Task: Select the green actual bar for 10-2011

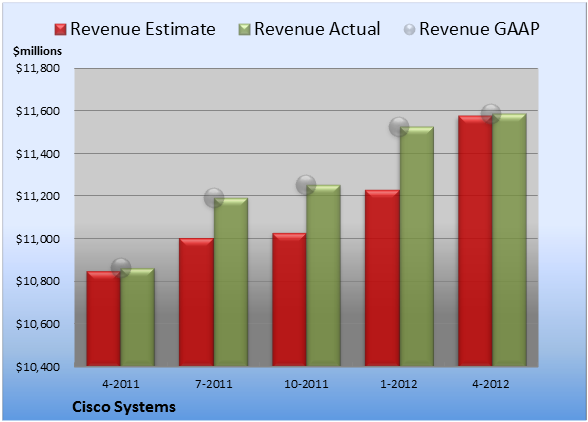Action: point(323,276)
